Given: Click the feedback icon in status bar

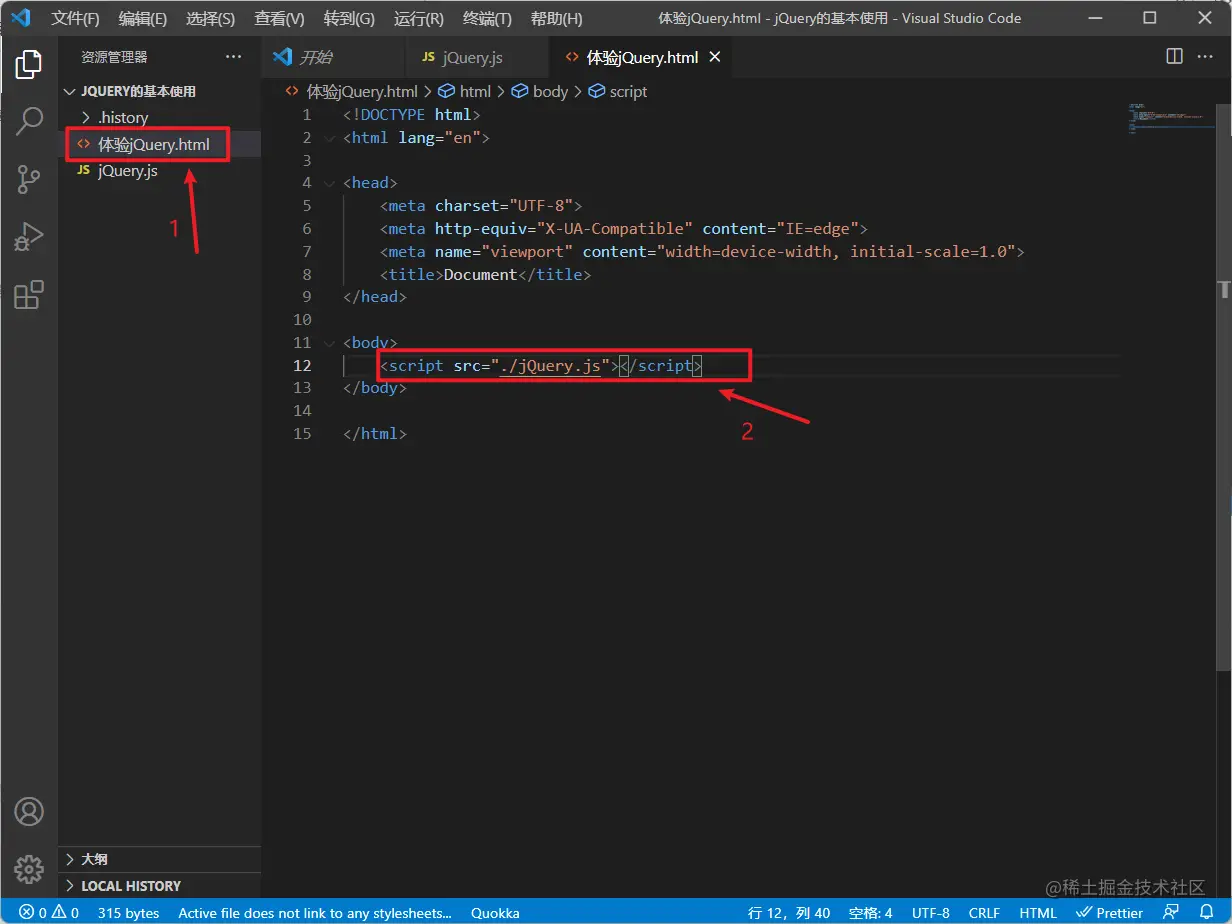Looking at the screenshot, I should [1171, 912].
